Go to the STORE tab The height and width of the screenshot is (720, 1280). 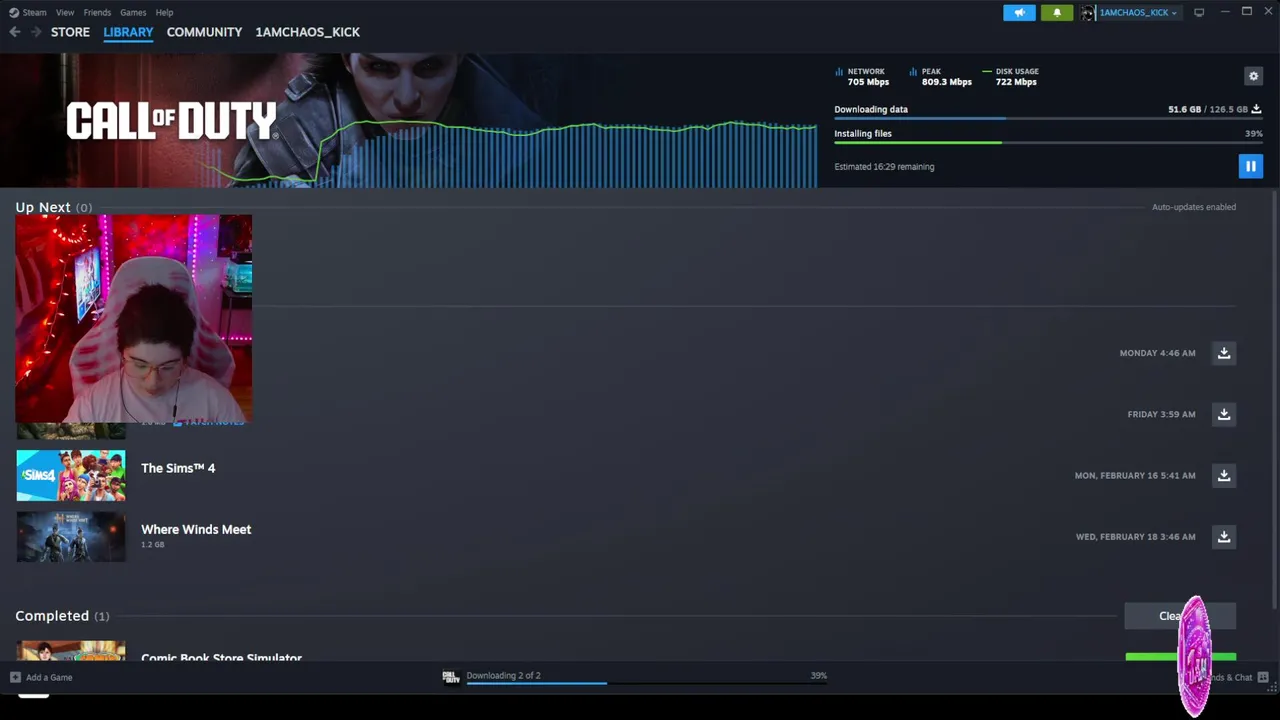tap(70, 32)
